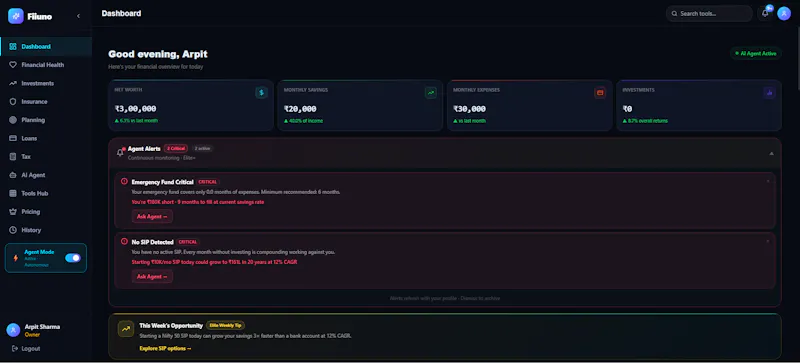Click the Logout link
Image resolution: width=800 pixels, height=363 pixels.
(x=31, y=349)
